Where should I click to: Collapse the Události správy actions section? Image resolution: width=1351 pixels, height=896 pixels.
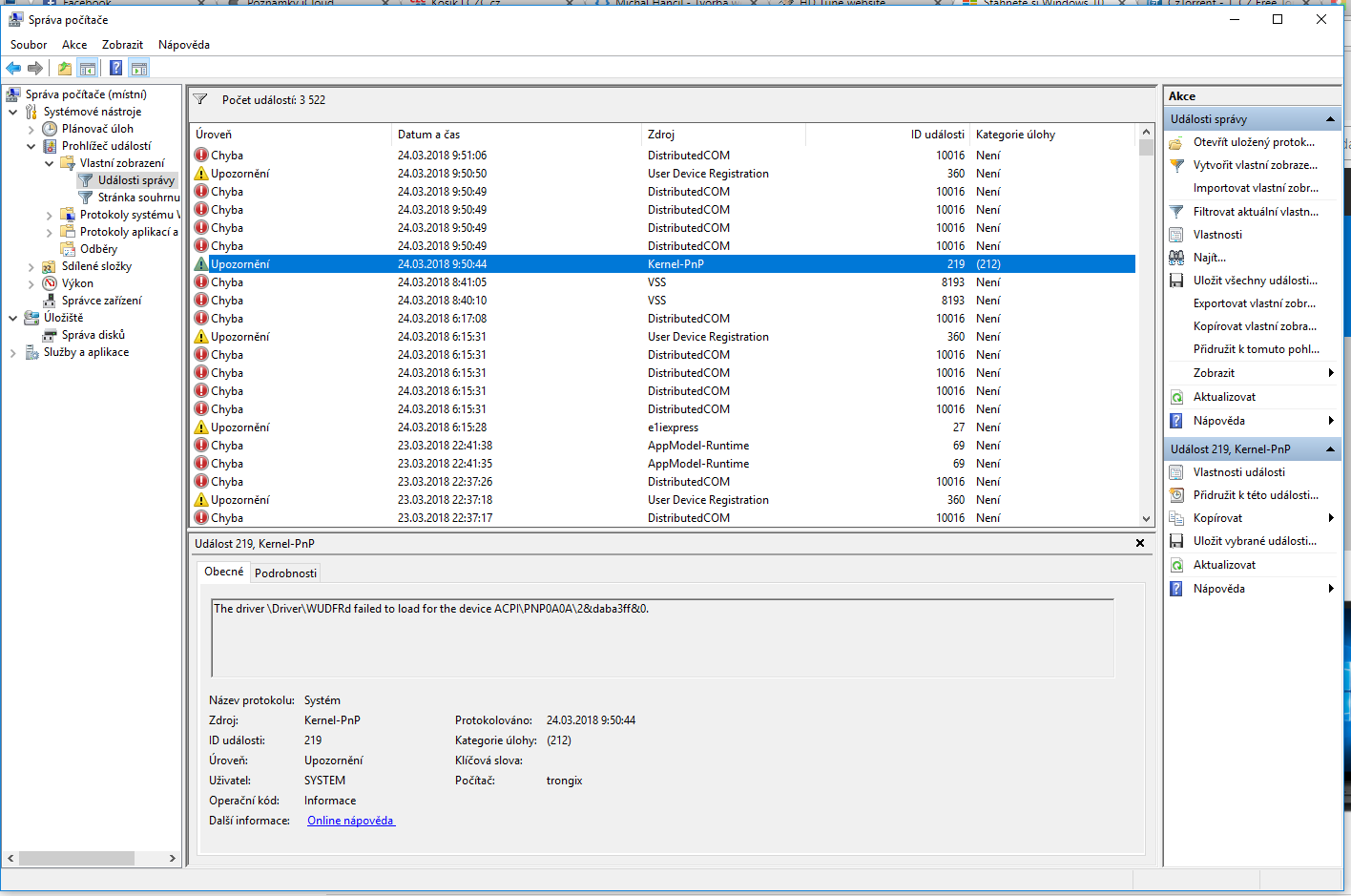point(1330,119)
